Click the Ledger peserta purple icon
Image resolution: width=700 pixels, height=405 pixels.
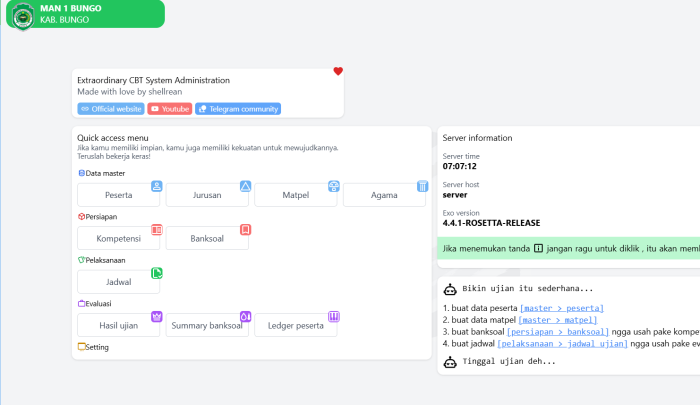[334, 316]
